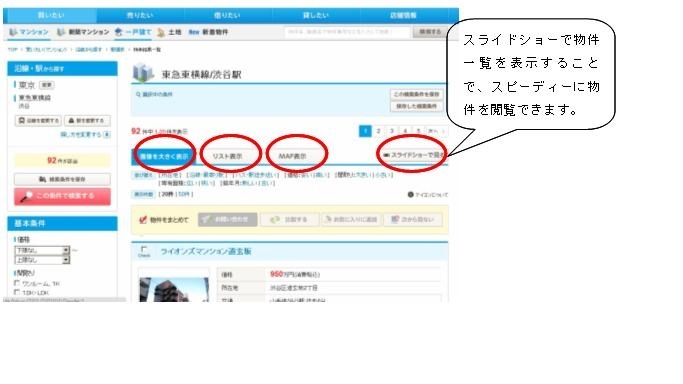Viewport: 683px width, 384px height.
Task: Click the station icon button to change station
Action: coord(87,120)
